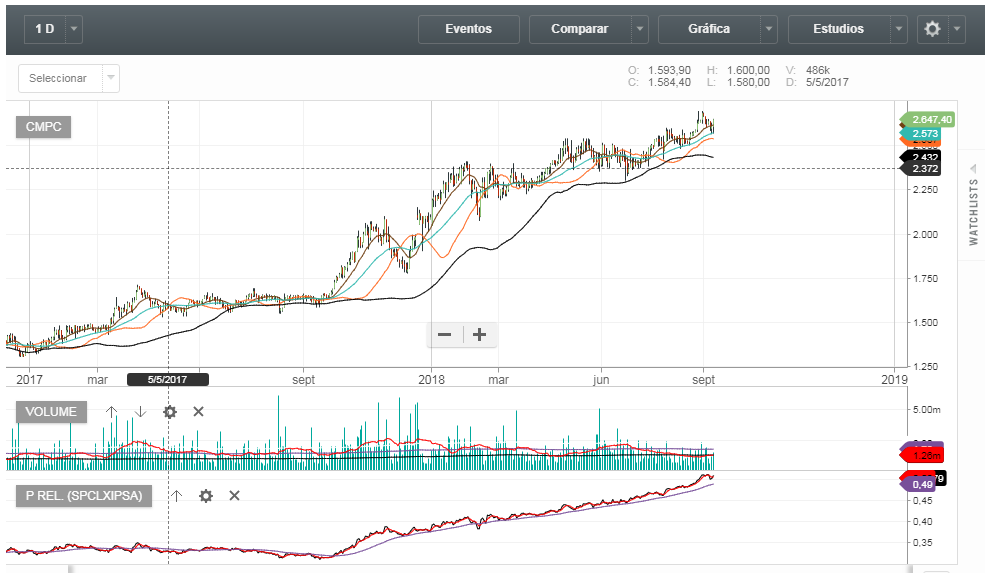The height and width of the screenshot is (573, 985).
Task: Click the CMPC symbol label
Action: [x=43, y=127]
